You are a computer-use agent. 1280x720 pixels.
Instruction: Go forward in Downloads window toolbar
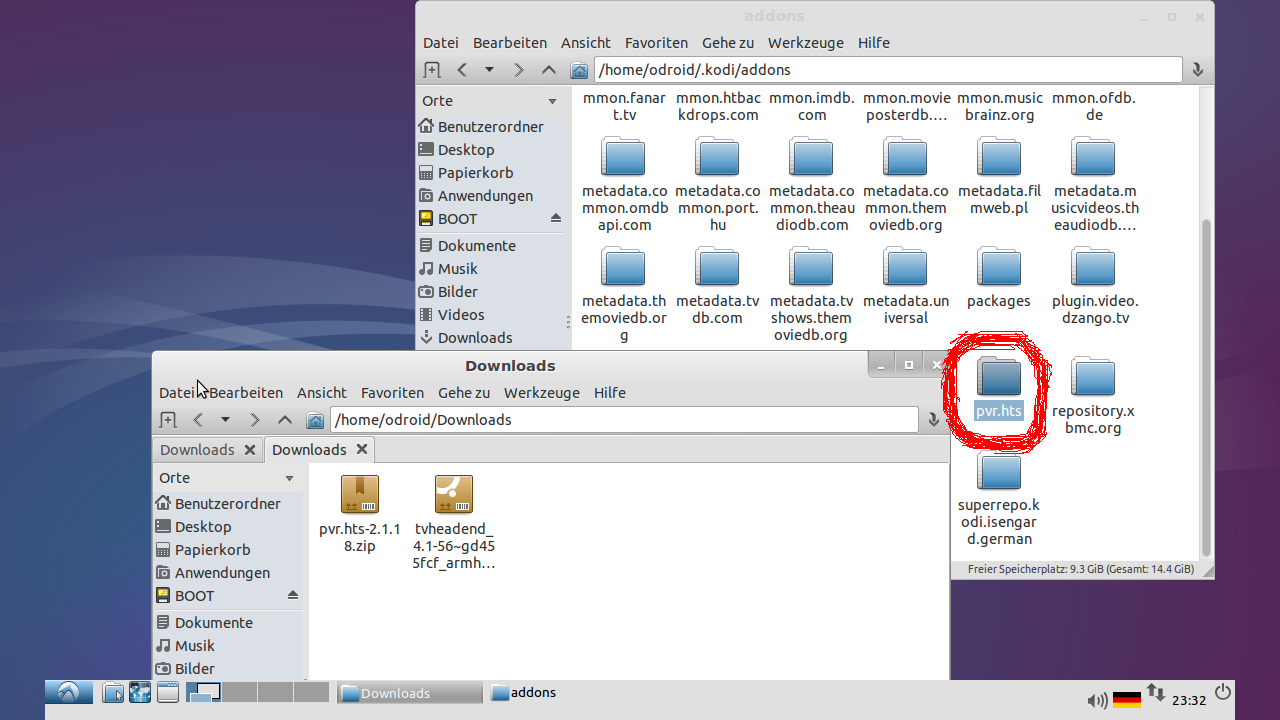click(254, 420)
